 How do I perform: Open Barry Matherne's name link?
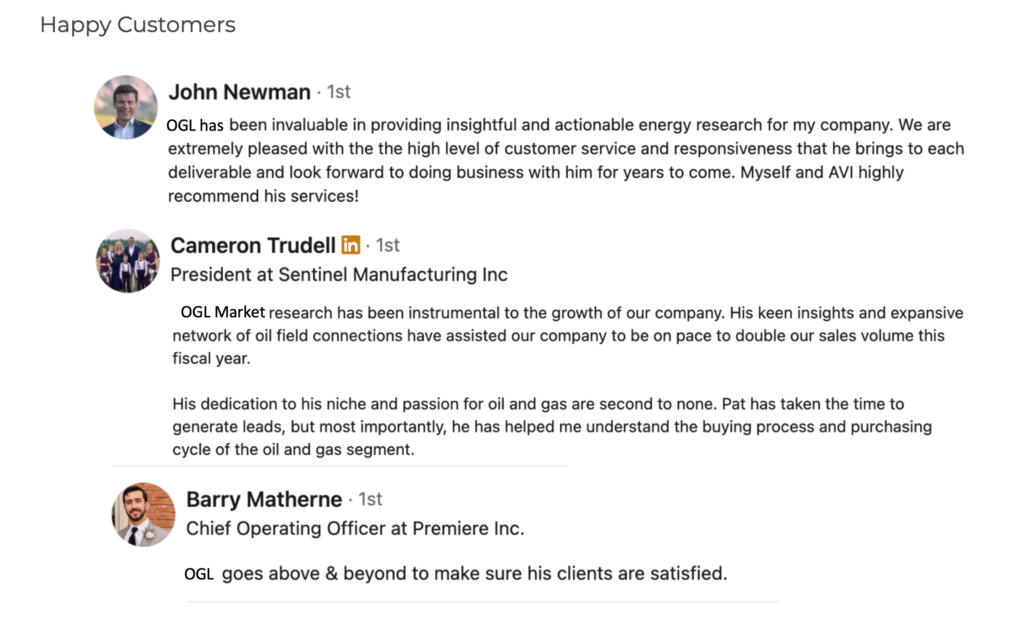(264, 500)
